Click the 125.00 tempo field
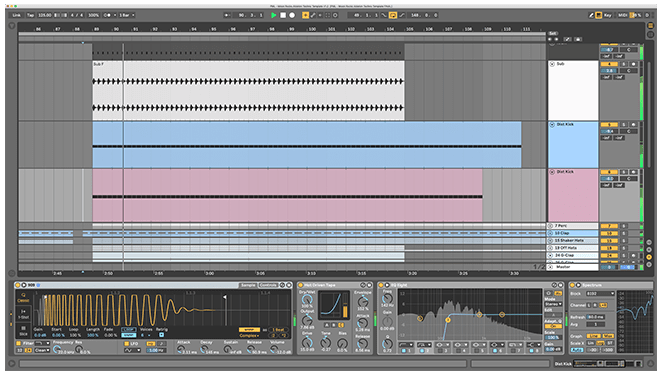Viewport: 672px width, 378px height. pos(45,15)
